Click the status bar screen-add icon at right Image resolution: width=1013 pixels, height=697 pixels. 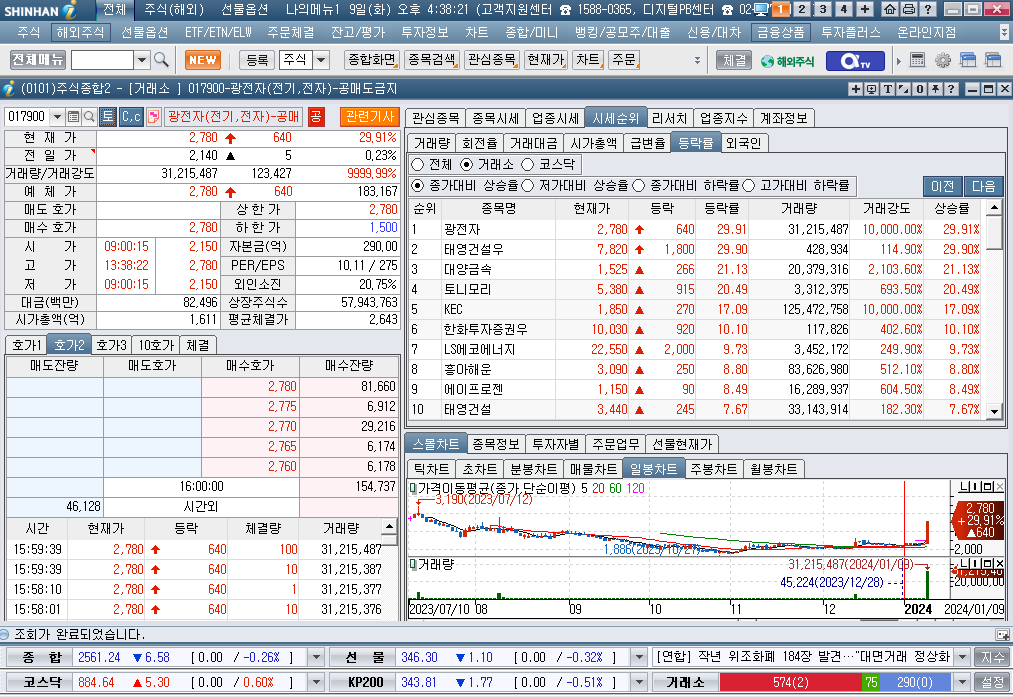(x=1002, y=634)
